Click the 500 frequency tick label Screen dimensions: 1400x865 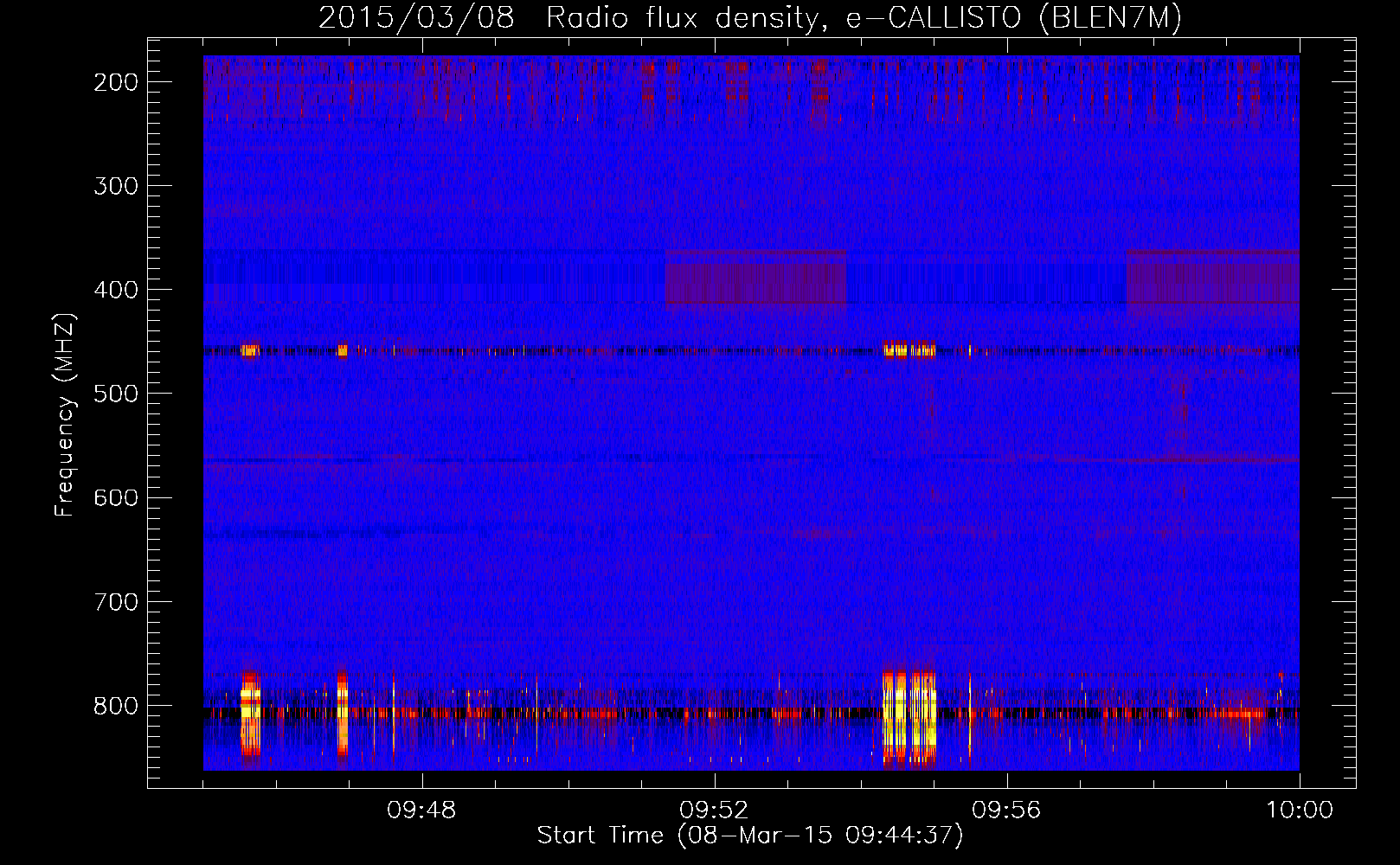[x=116, y=394]
